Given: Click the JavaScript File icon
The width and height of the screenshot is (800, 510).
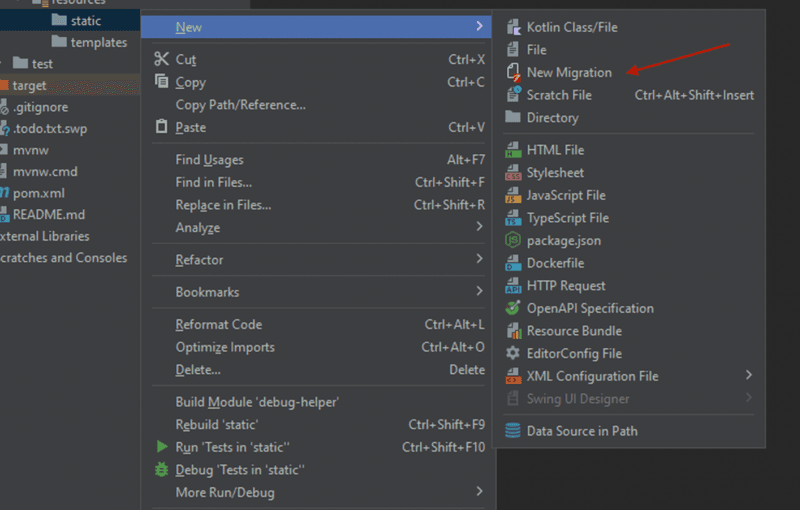Looking at the screenshot, I should [513, 195].
